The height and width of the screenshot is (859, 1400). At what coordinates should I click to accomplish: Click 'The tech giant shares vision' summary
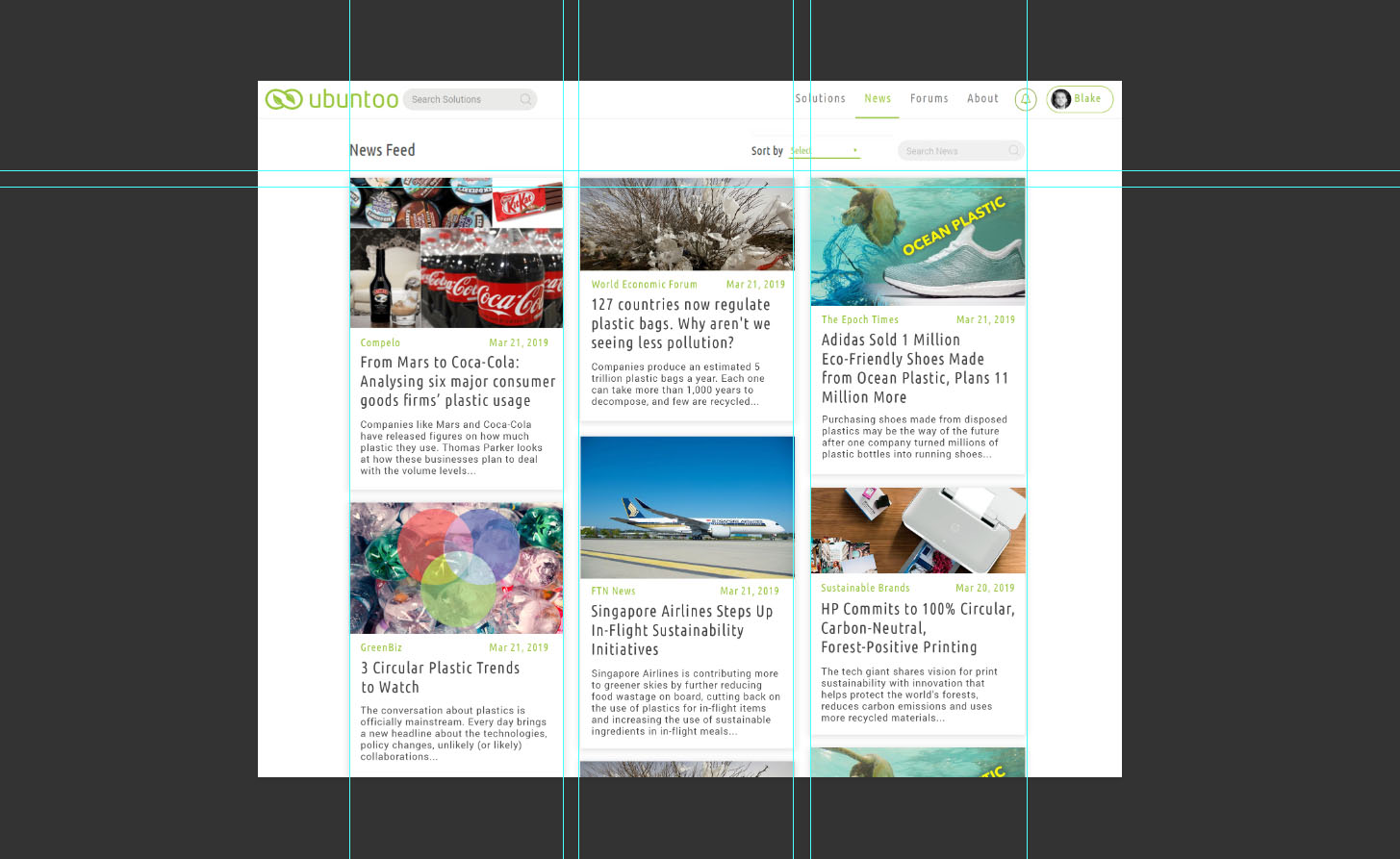(x=909, y=695)
